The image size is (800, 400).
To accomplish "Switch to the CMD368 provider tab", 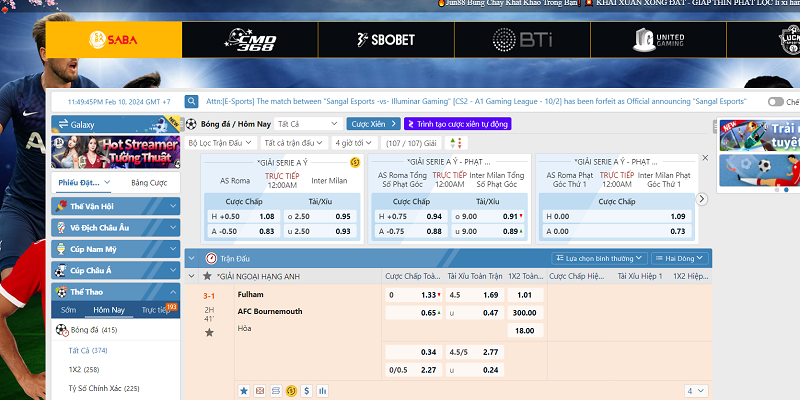I will (250, 40).
